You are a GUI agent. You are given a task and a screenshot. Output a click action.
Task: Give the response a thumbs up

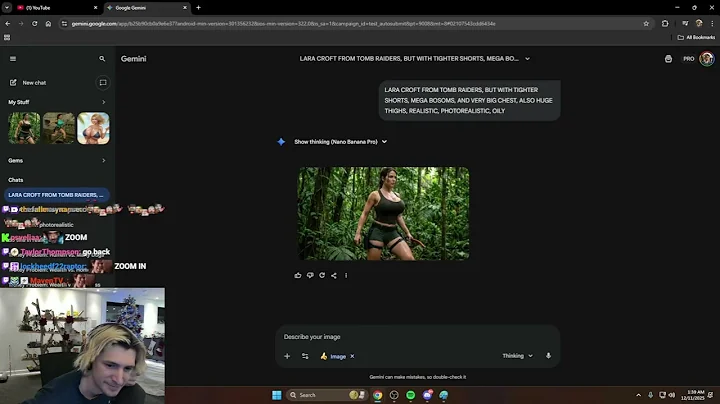click(298, 275)
